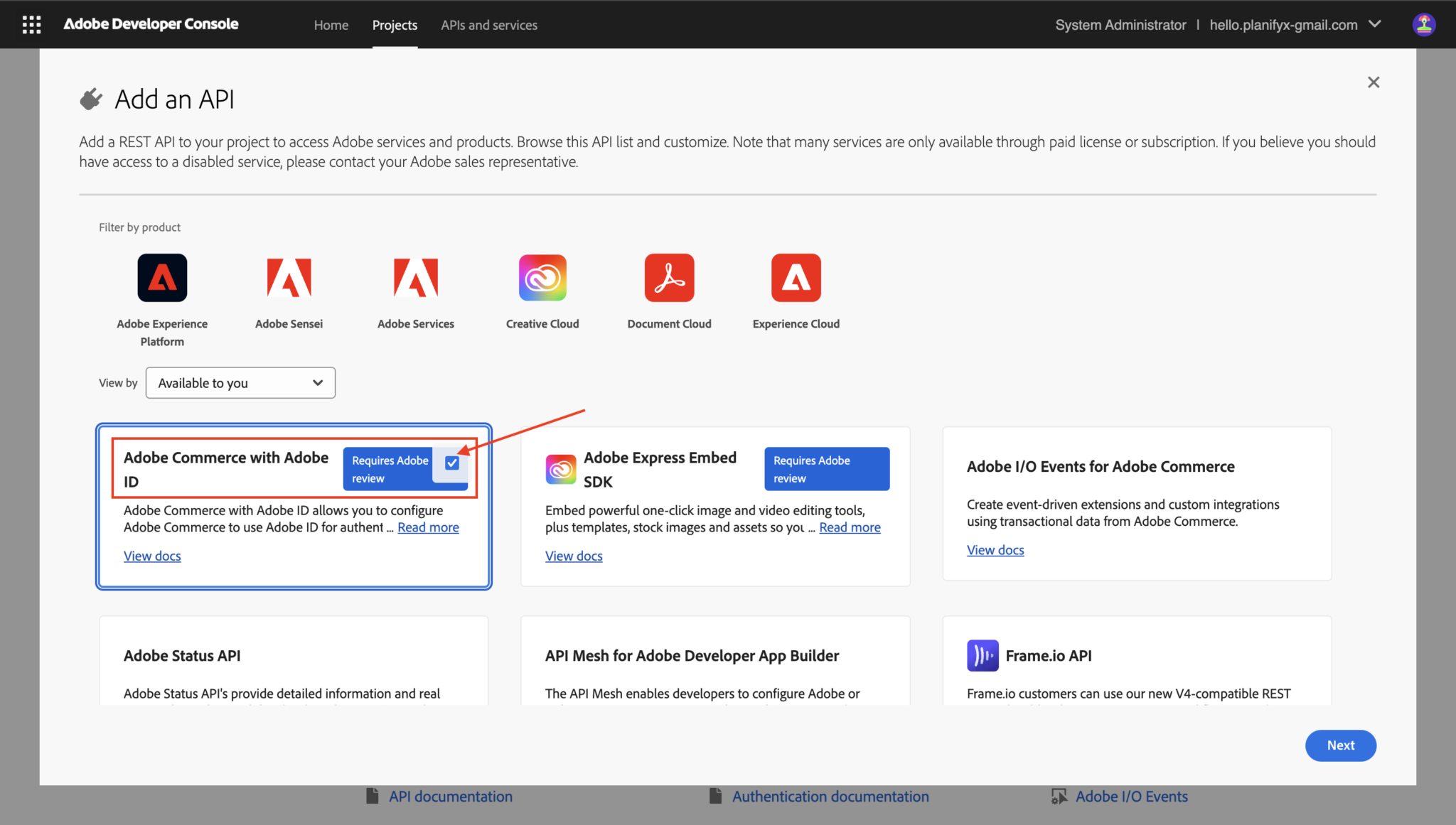The height and width of the screenshot is (825, 1456).
Task: Click the plug icon beside Add an API
Action: coord(91,99)
